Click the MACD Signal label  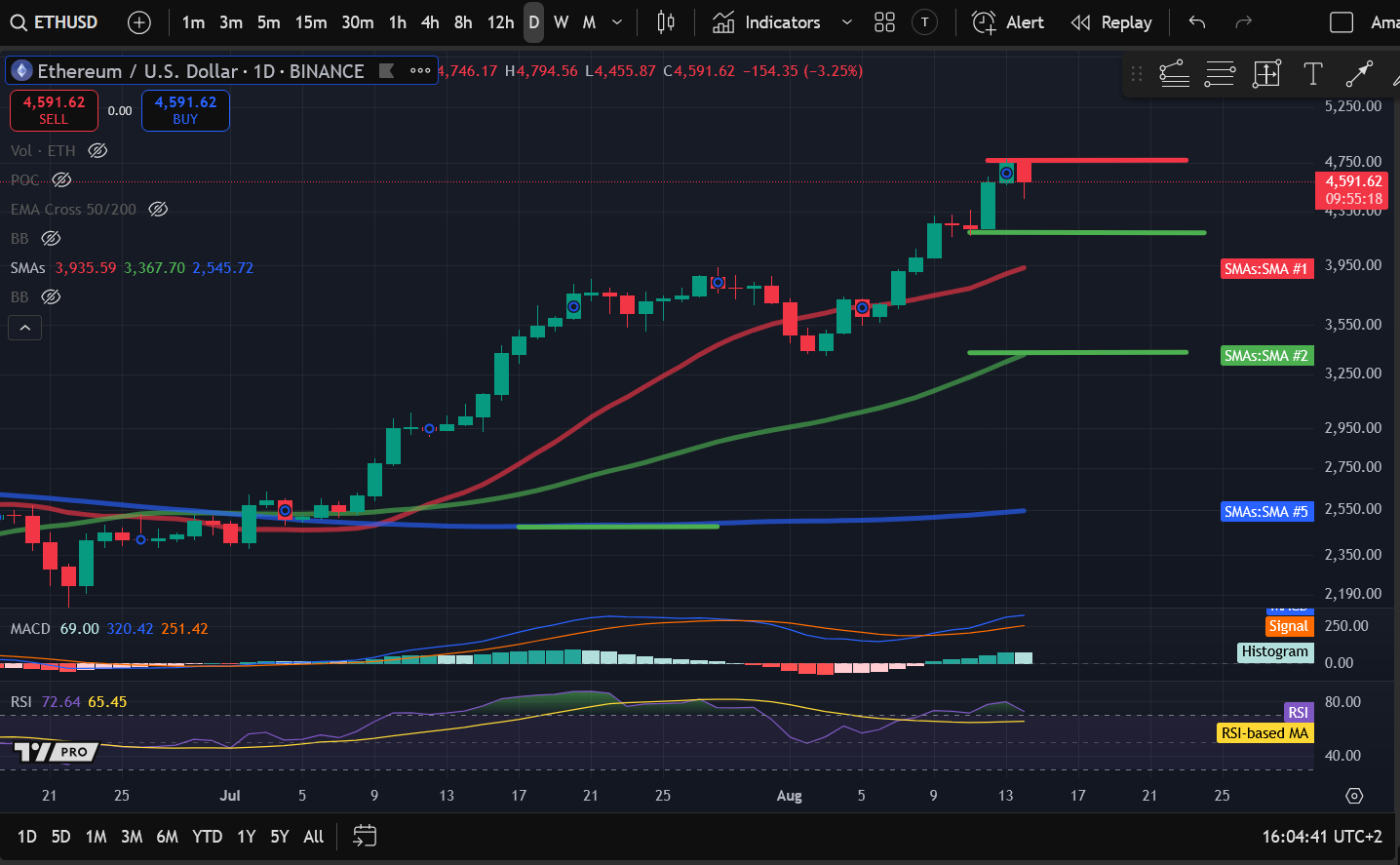click(x=1289, y=626)
